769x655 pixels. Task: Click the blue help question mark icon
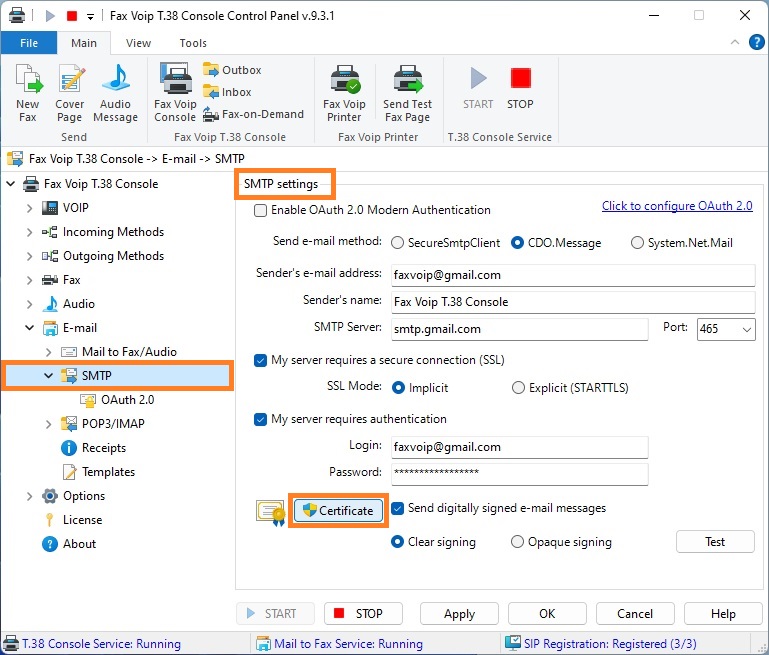(757, 42)
